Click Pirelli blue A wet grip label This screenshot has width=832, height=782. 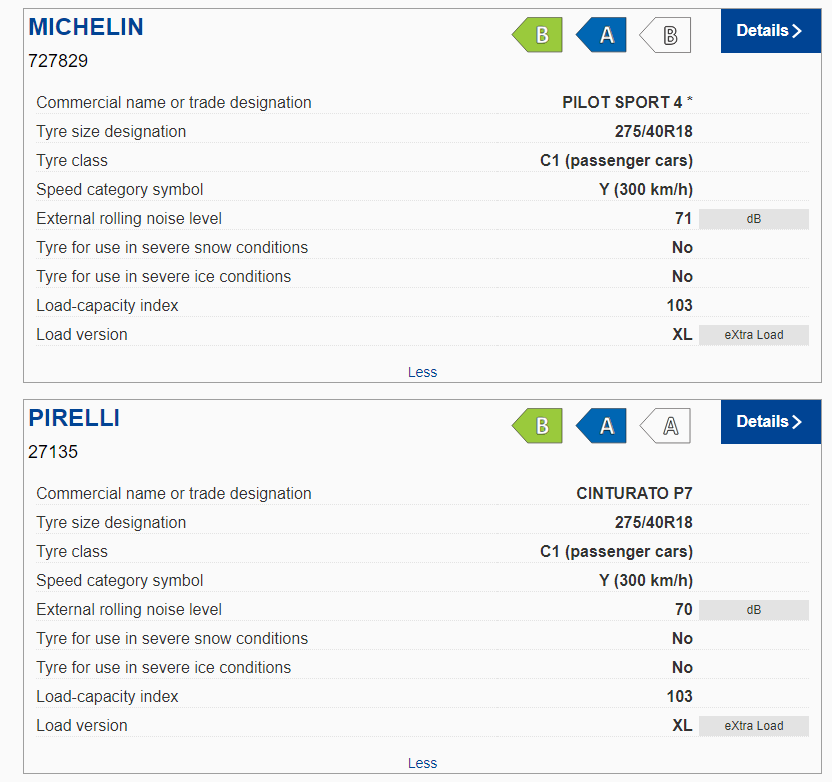(601, 426)
